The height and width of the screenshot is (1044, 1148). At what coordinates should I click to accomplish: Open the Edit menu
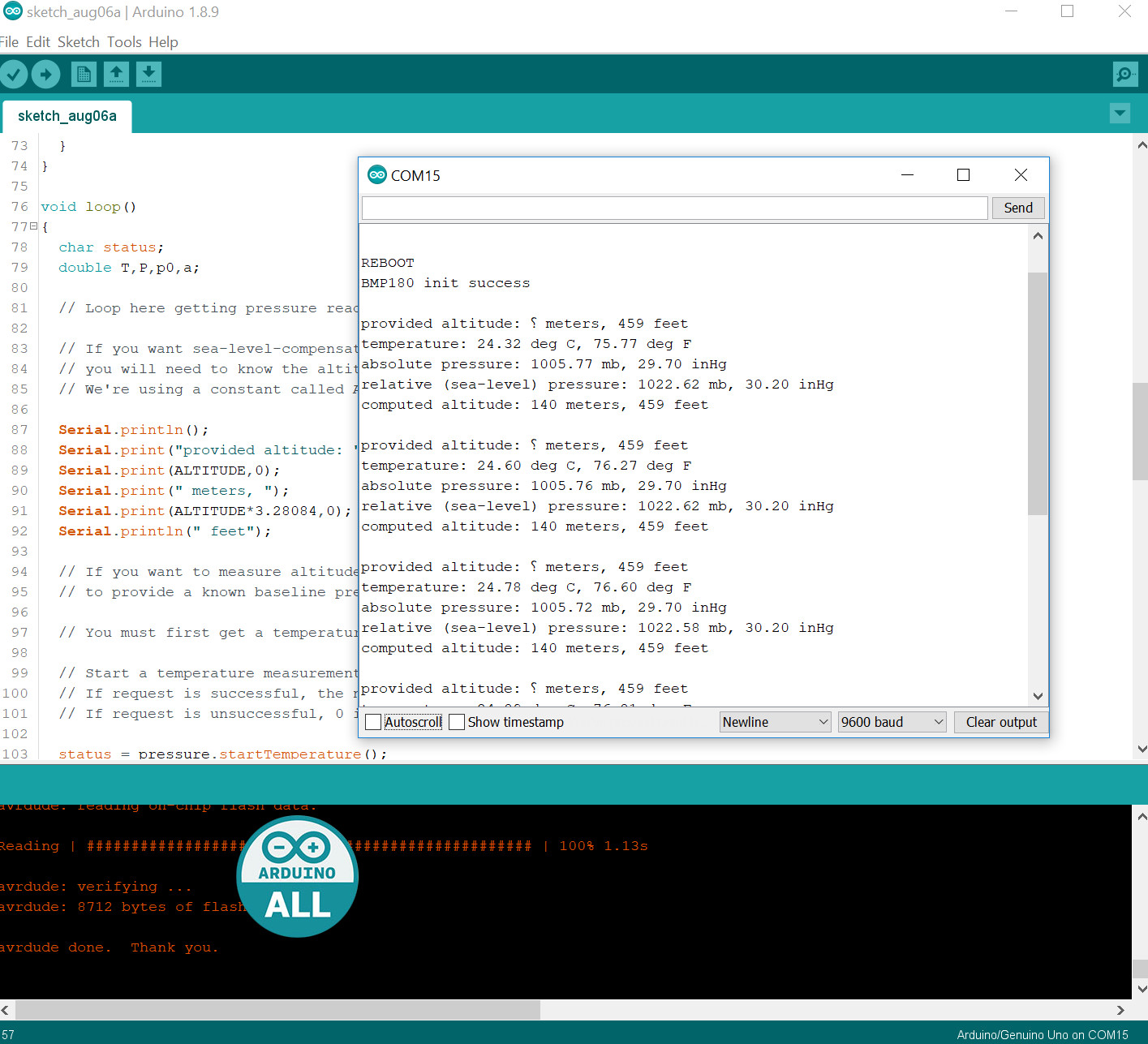click(38, 42)
